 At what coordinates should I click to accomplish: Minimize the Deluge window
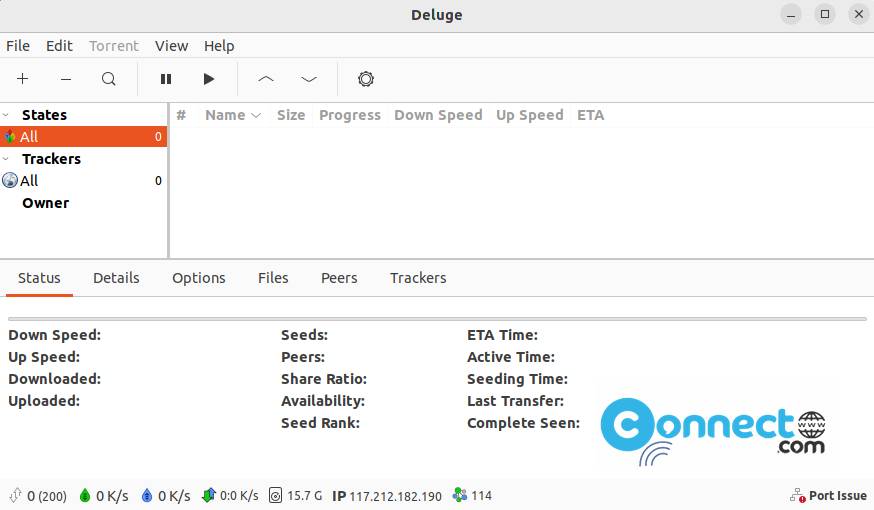790,14
